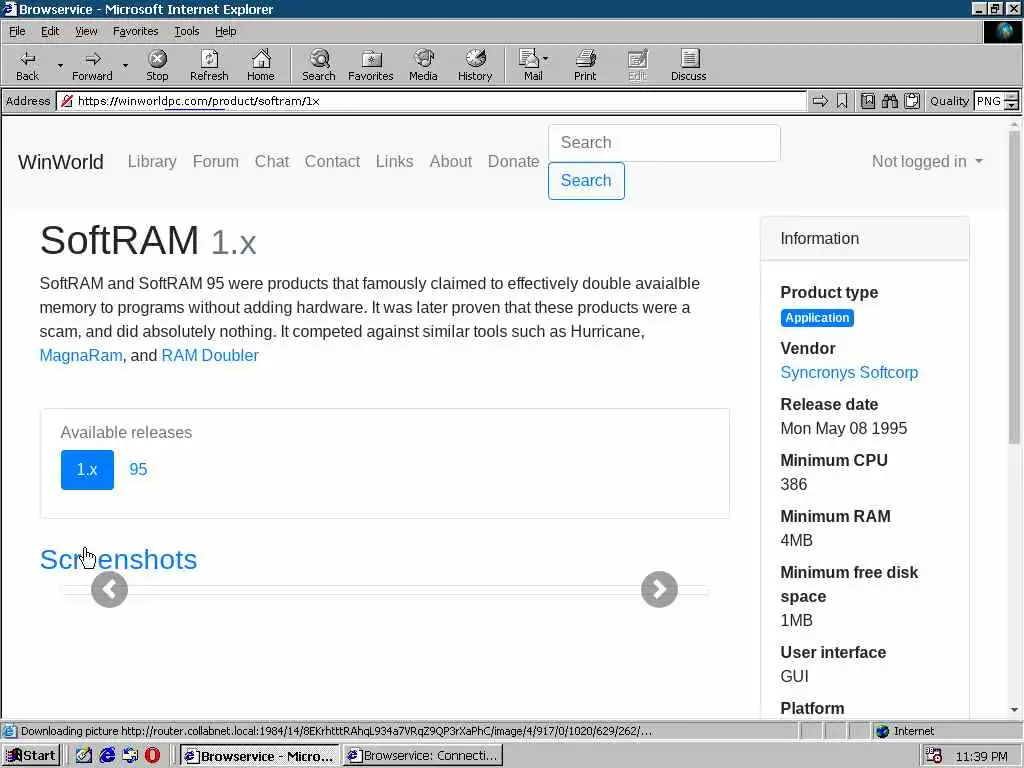Click the Back toolbar button
The height and width of the screenshot is (768, 1024).
pyautogui.click(x=27, y=65)
